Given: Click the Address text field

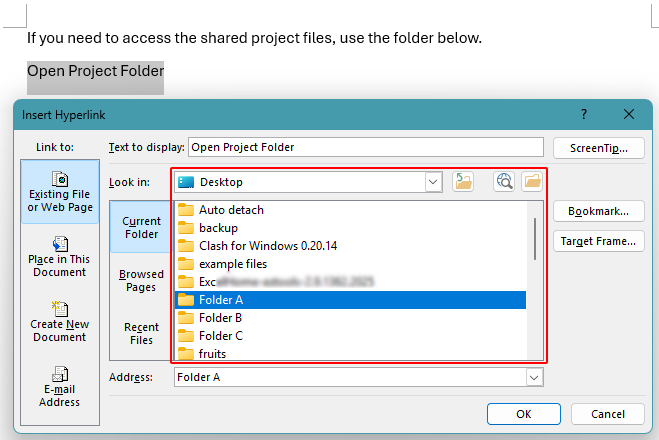Looking at the screenshot, I should (350, 377).
